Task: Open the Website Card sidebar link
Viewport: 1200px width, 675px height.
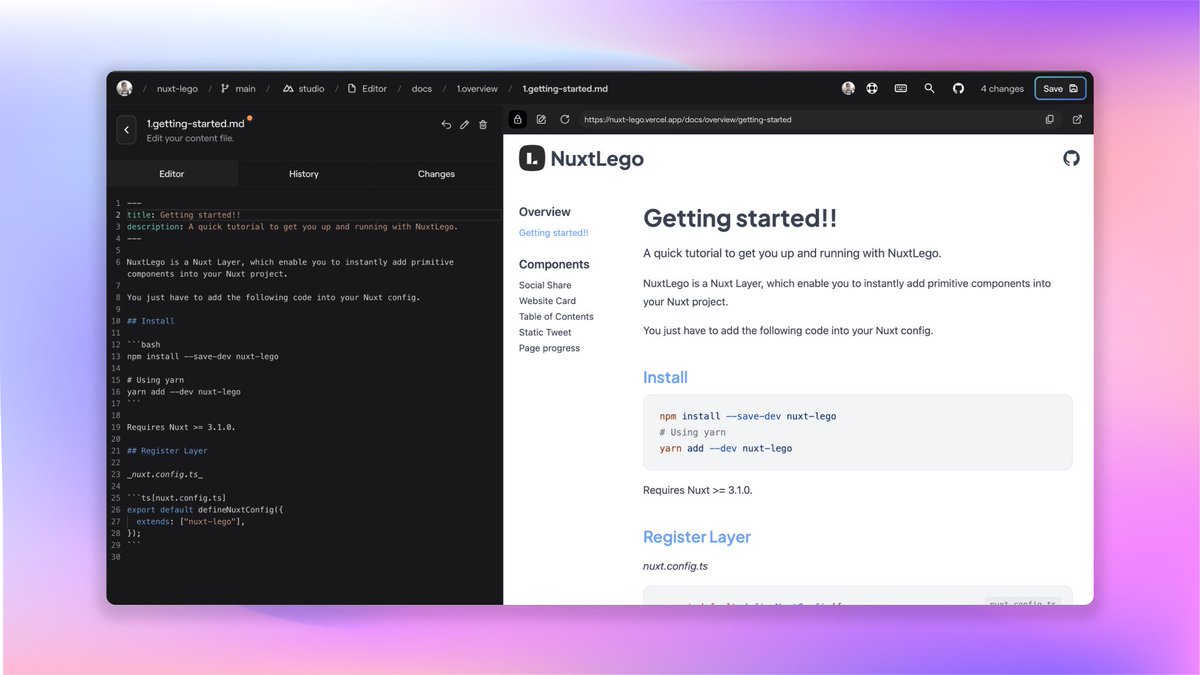Action: [547, 301]
